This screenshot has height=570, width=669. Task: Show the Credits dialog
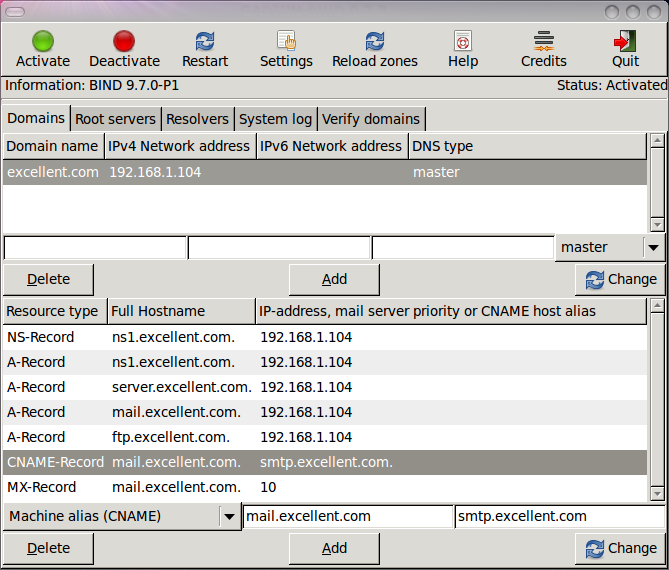(544, 49)
